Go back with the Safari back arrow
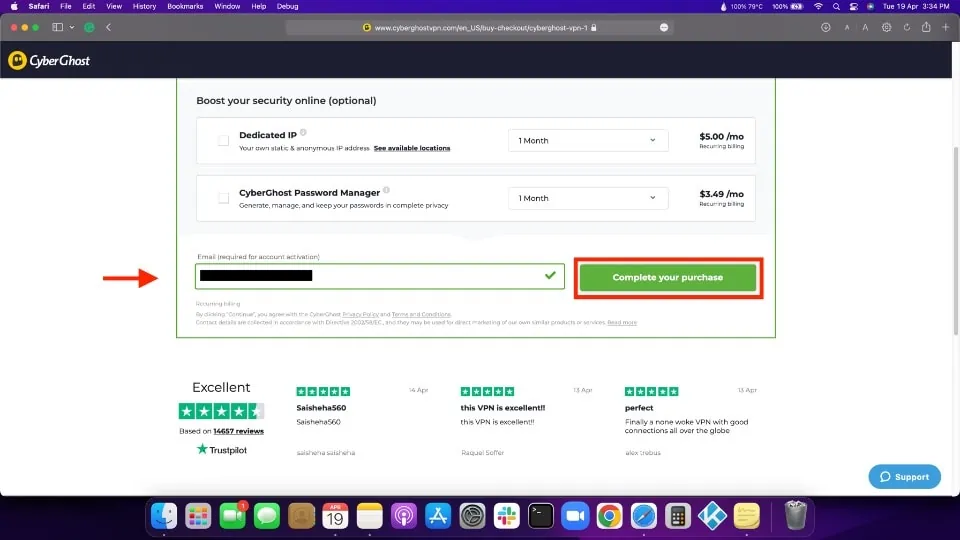This screenshot has height=540, width=960. (108, 27)
